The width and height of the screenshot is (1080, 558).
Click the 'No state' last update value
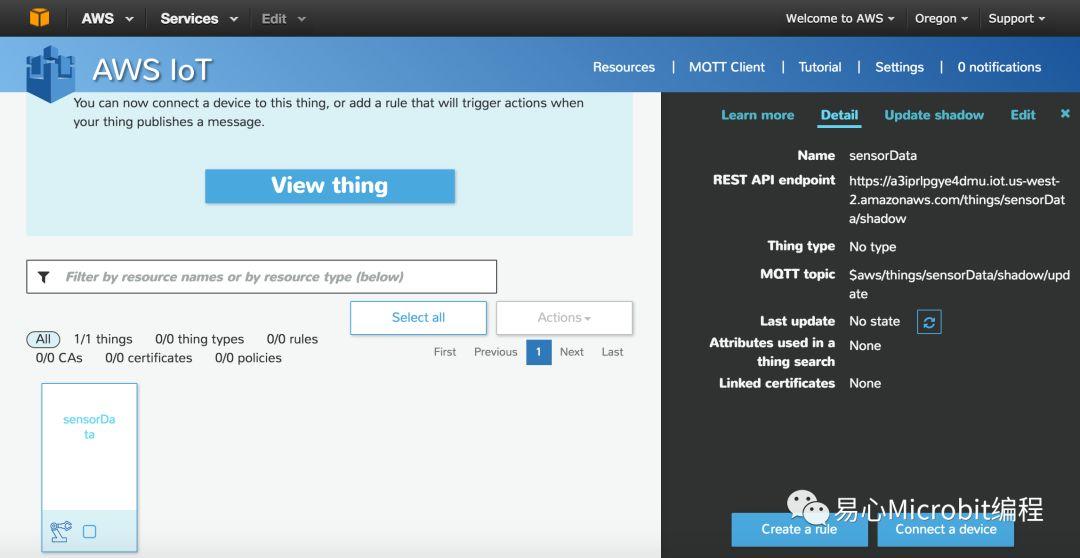pyautogui.click(x=874, y=321)
